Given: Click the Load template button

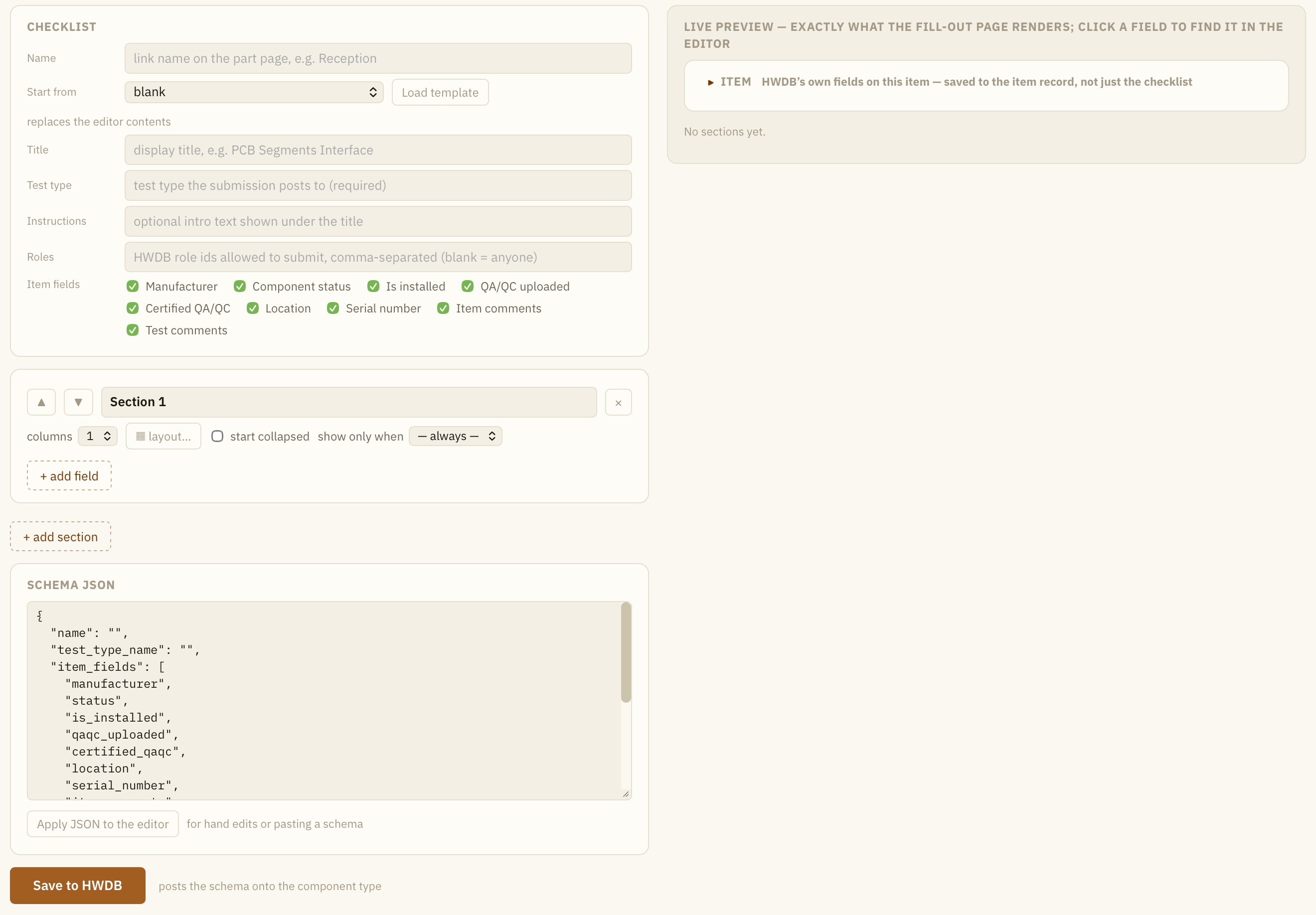Looking at the screenshot, I should pyautogui.click(x=440, y=92).
